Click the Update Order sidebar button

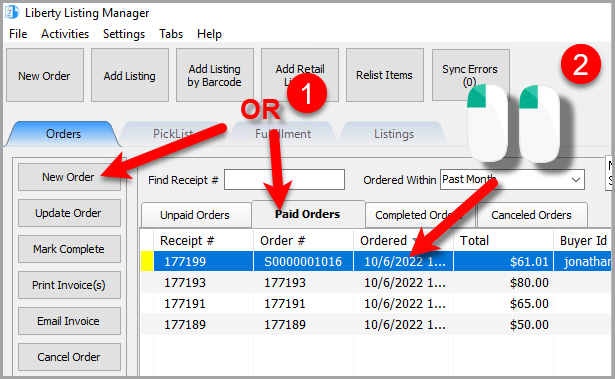pyautogui.click(x=69, y=213)
